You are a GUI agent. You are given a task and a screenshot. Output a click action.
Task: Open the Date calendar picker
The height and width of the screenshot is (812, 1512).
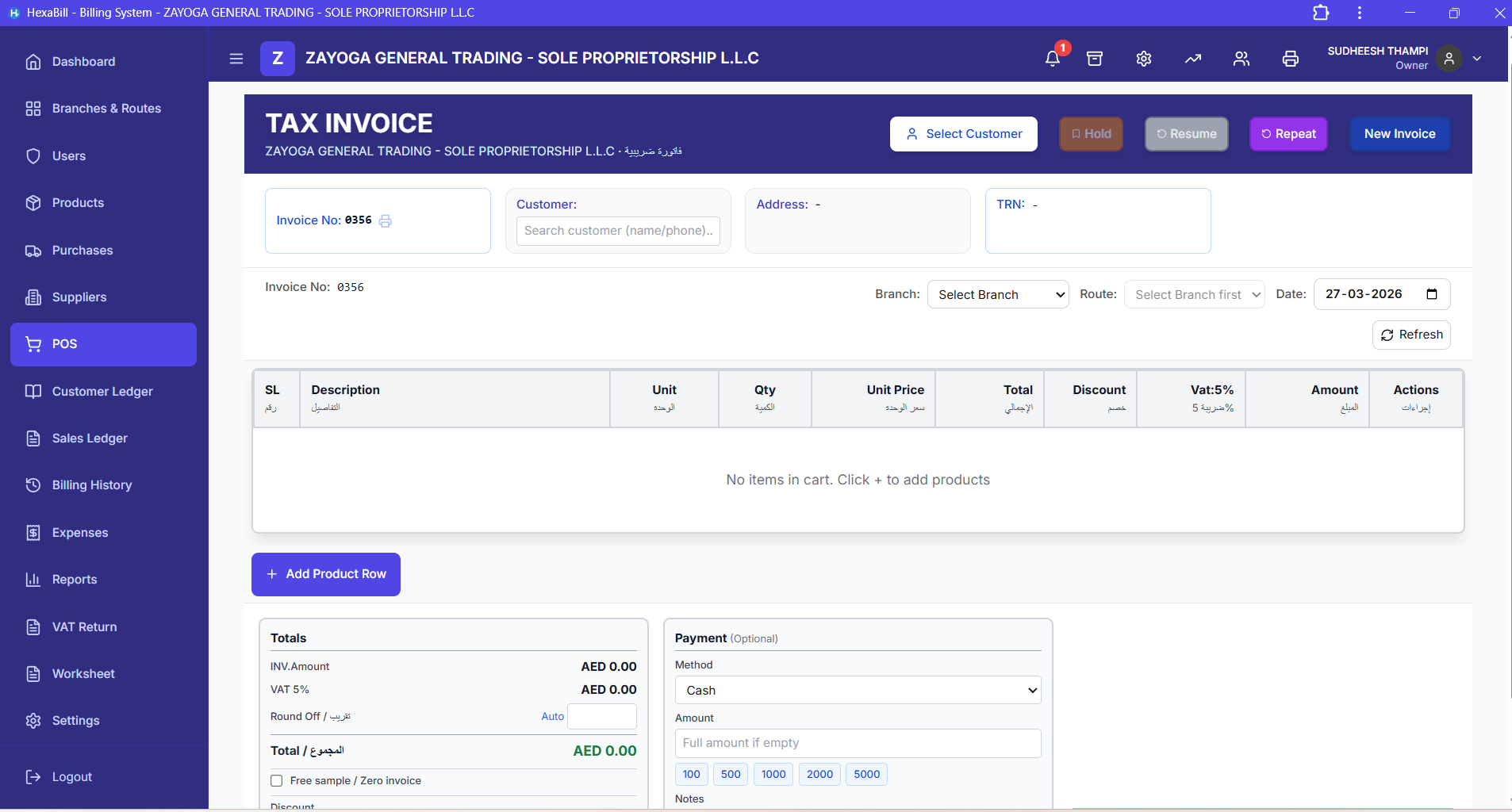[x=1432, y=294]
